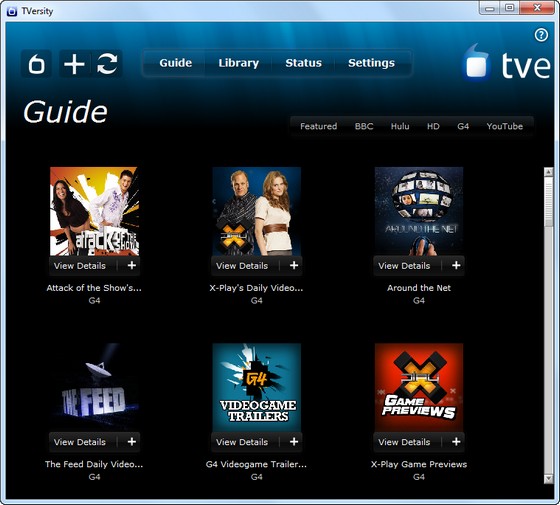
Task: View Details for G4 Videogame Trailers
Action: [242, 442]
